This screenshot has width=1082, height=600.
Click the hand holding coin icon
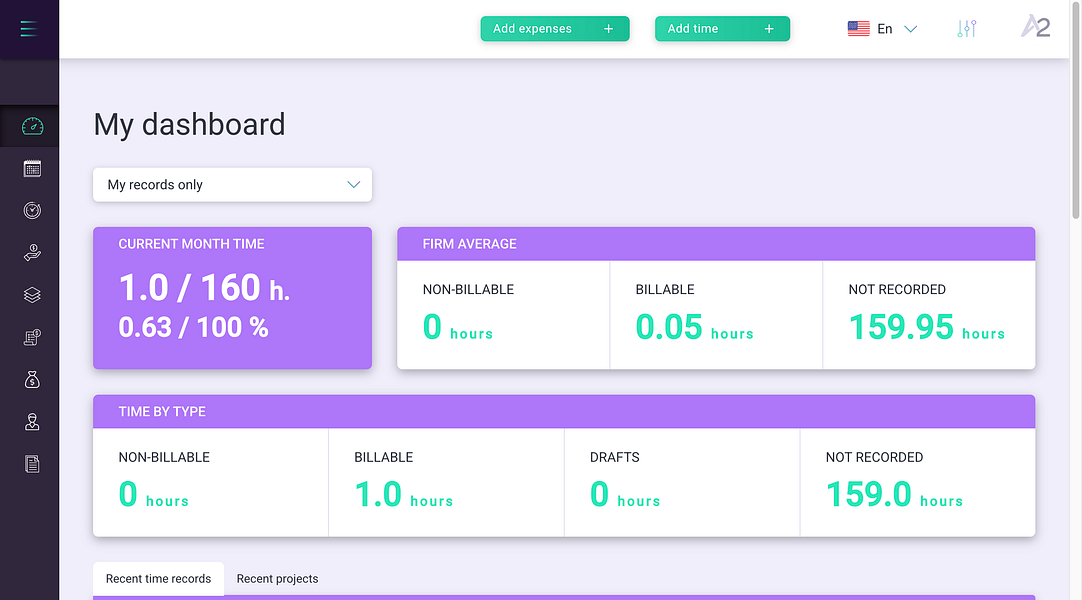point(32,253)
